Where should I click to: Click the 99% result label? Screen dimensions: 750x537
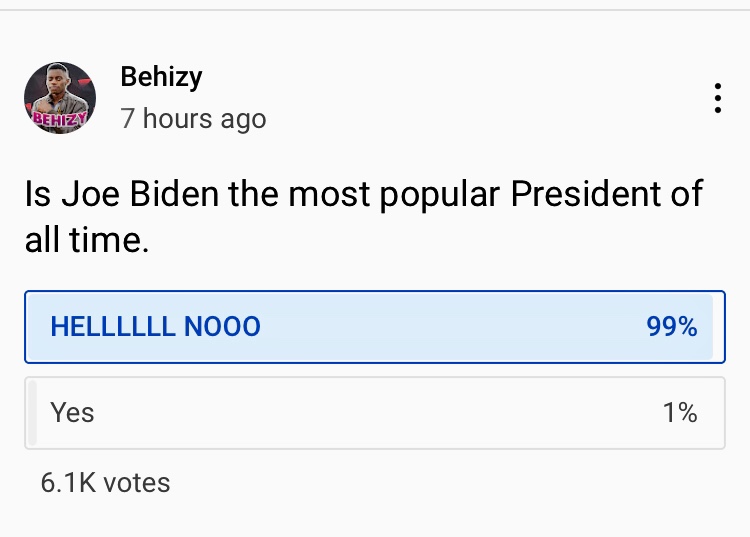coord(671,327)
